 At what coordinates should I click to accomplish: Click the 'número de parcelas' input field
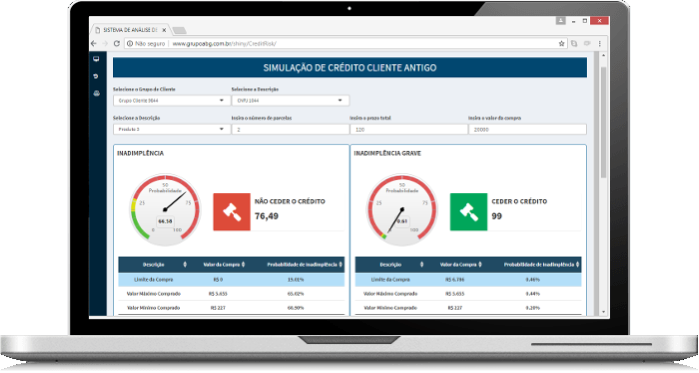[x=290, y=129]
